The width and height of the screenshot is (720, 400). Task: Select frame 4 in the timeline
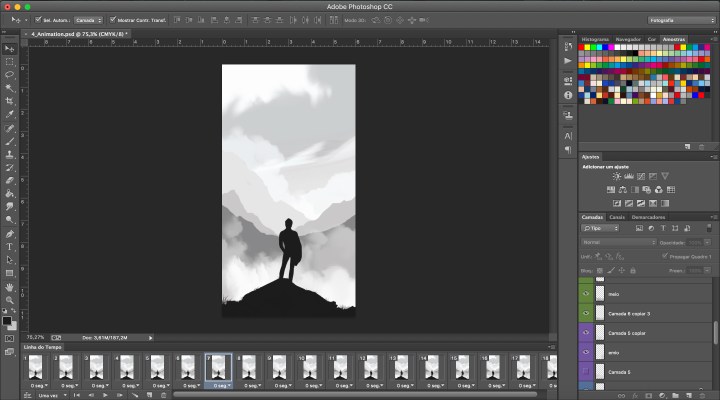click(x=126, y=367)
